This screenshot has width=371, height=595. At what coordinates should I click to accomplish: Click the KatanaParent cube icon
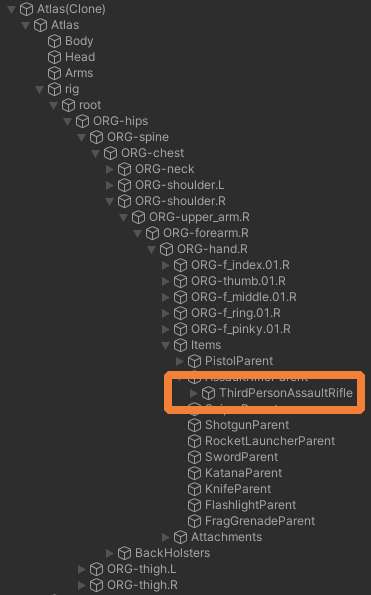[x=194, y=473]
